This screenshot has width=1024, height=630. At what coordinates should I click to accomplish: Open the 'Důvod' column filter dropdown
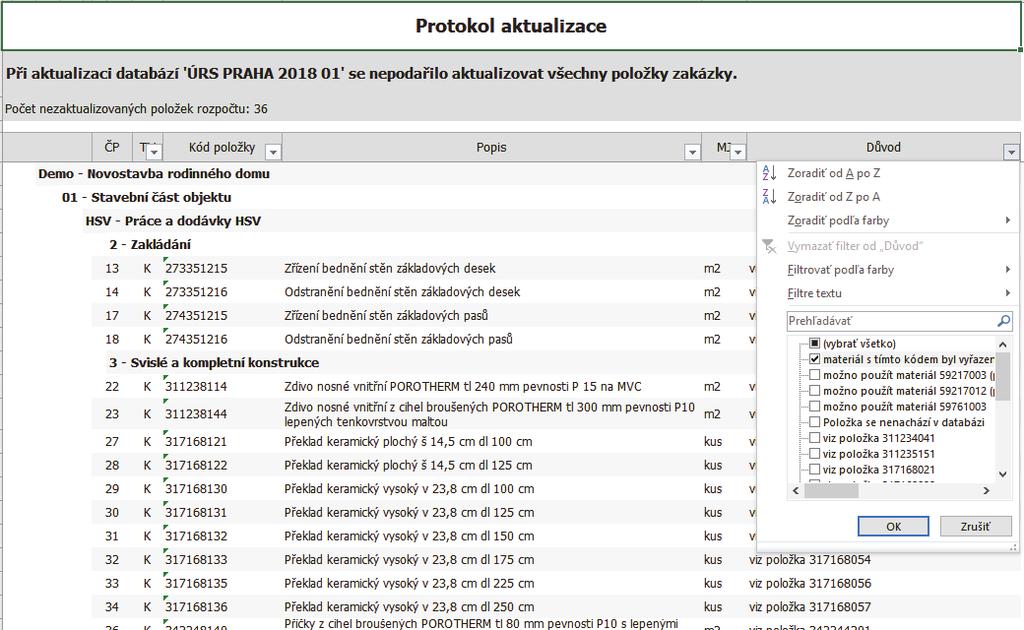tap(1011, 152)
